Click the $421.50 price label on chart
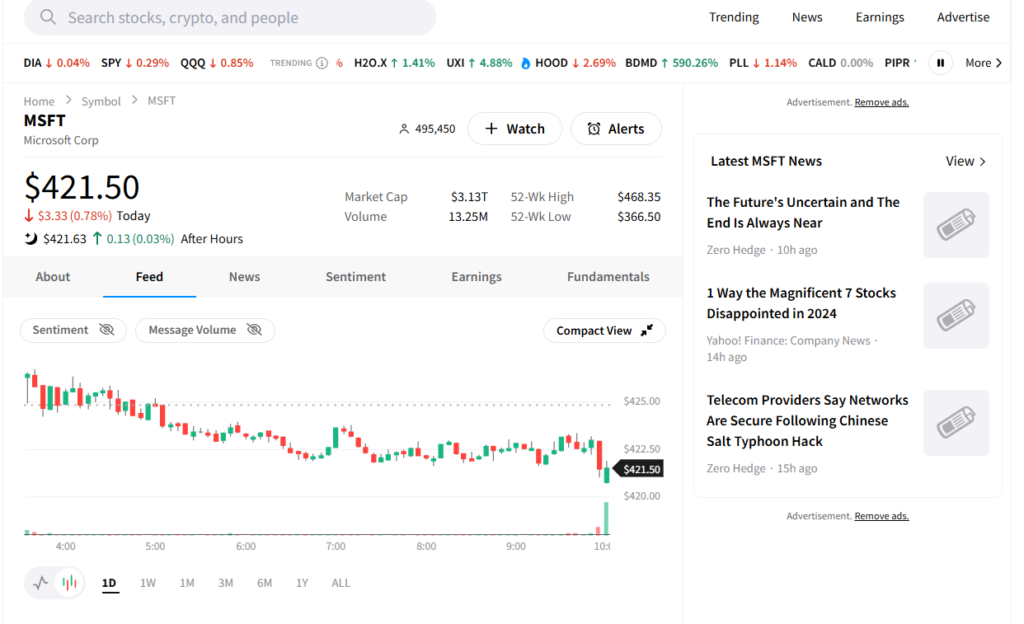Viewport: 1024px width, 624px height. tap(640, 469)
